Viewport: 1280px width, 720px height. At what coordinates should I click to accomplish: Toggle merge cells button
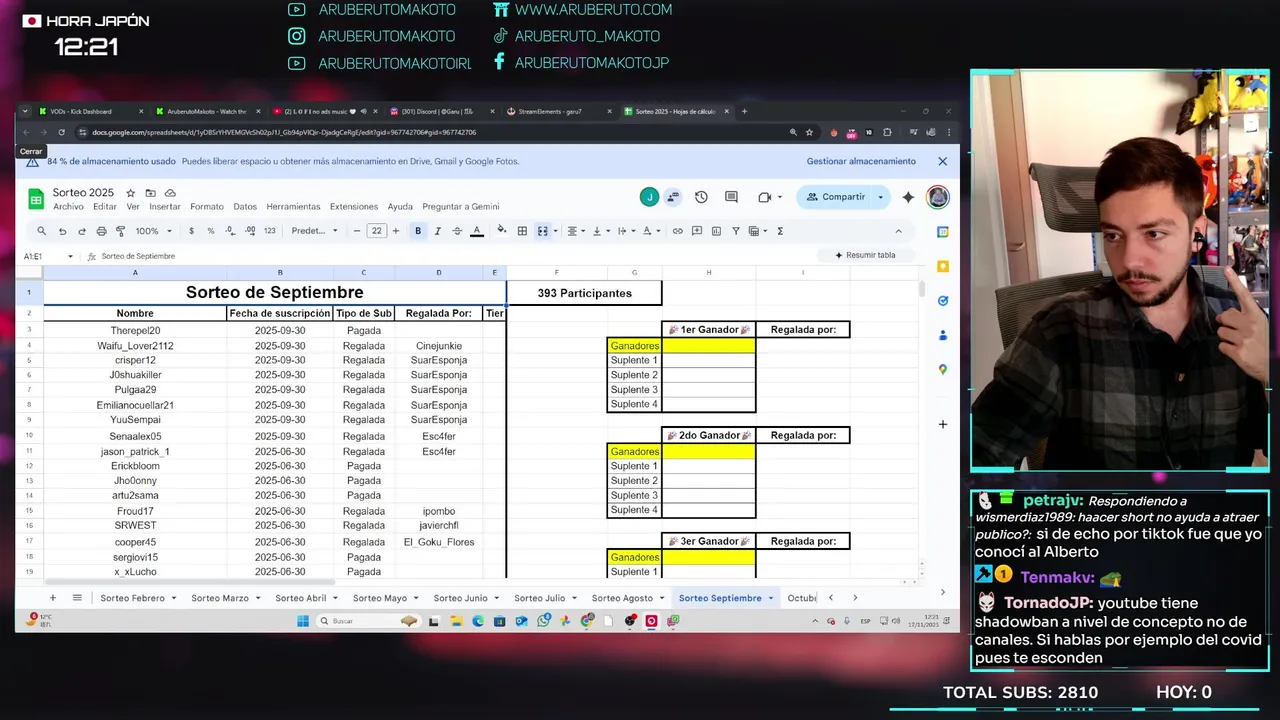[x=542, y=231]
